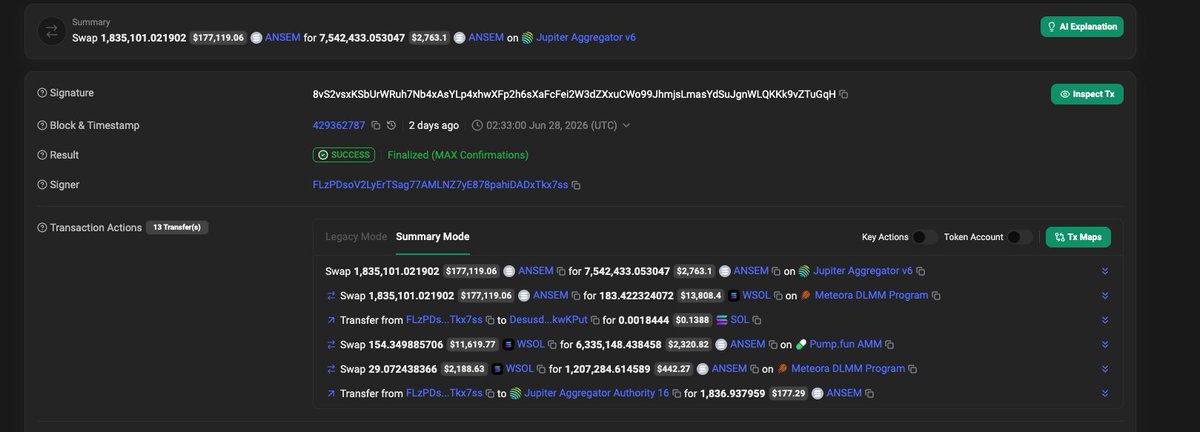Click 13 Transfer(s) badge
1200x432 pixels.
tap(177, 228)
